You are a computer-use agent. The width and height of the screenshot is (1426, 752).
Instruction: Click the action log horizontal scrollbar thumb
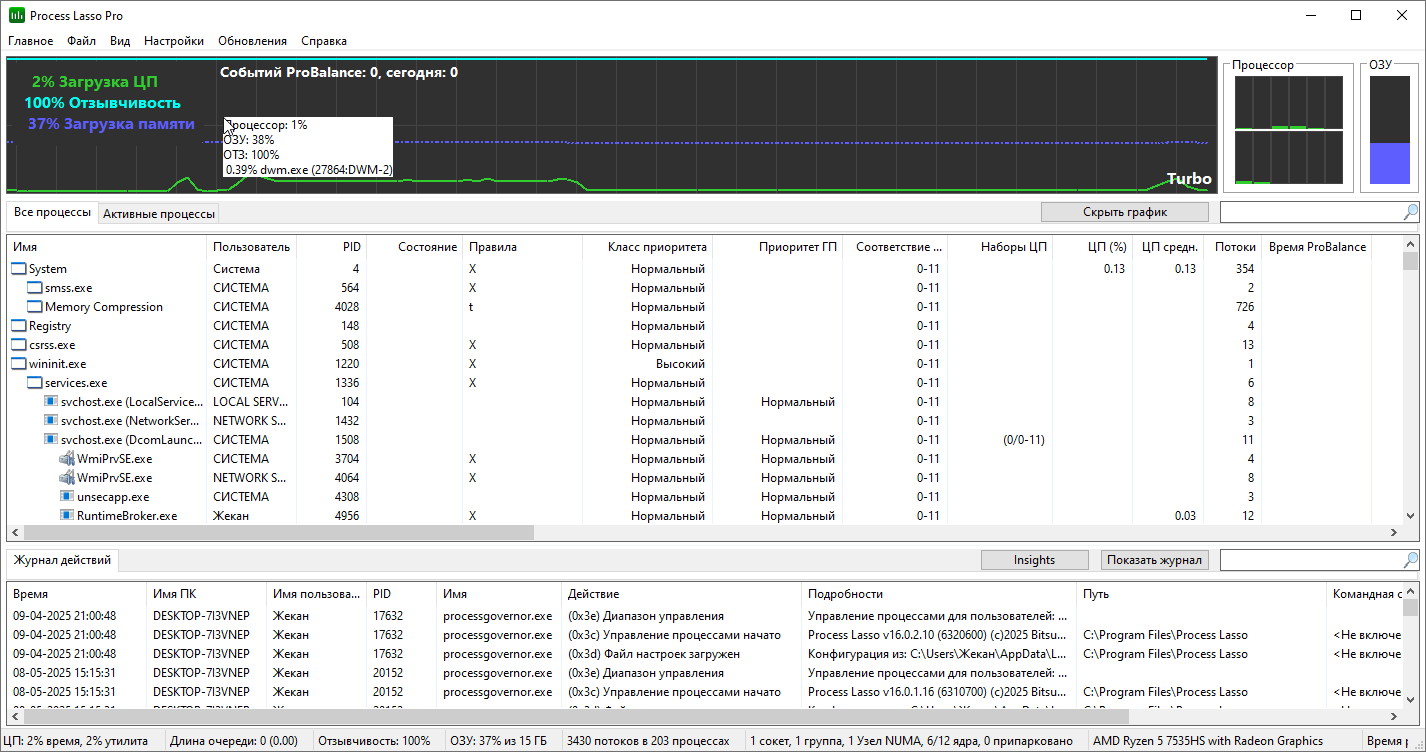pyautogui.click(x=578, y=716)
